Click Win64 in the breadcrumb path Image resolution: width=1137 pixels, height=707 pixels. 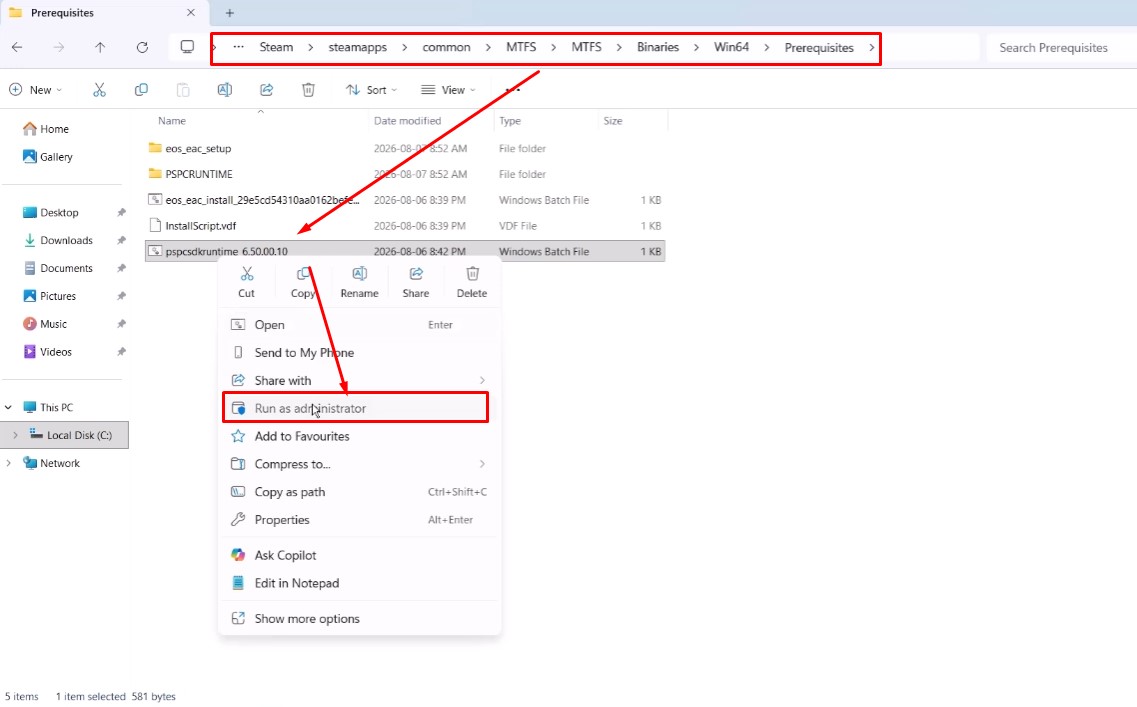pos(731,47)
